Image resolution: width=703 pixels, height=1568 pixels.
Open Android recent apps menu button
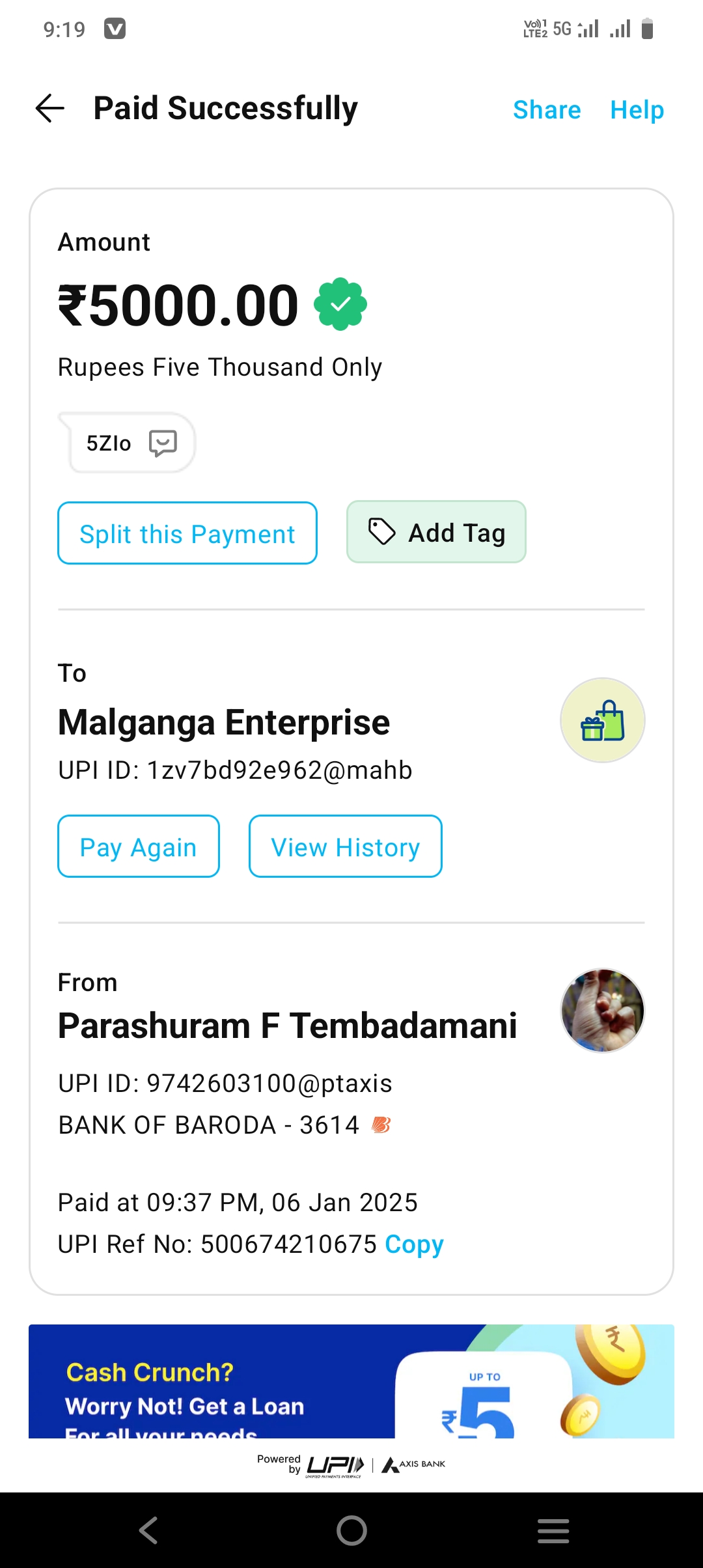point(553,1530)
